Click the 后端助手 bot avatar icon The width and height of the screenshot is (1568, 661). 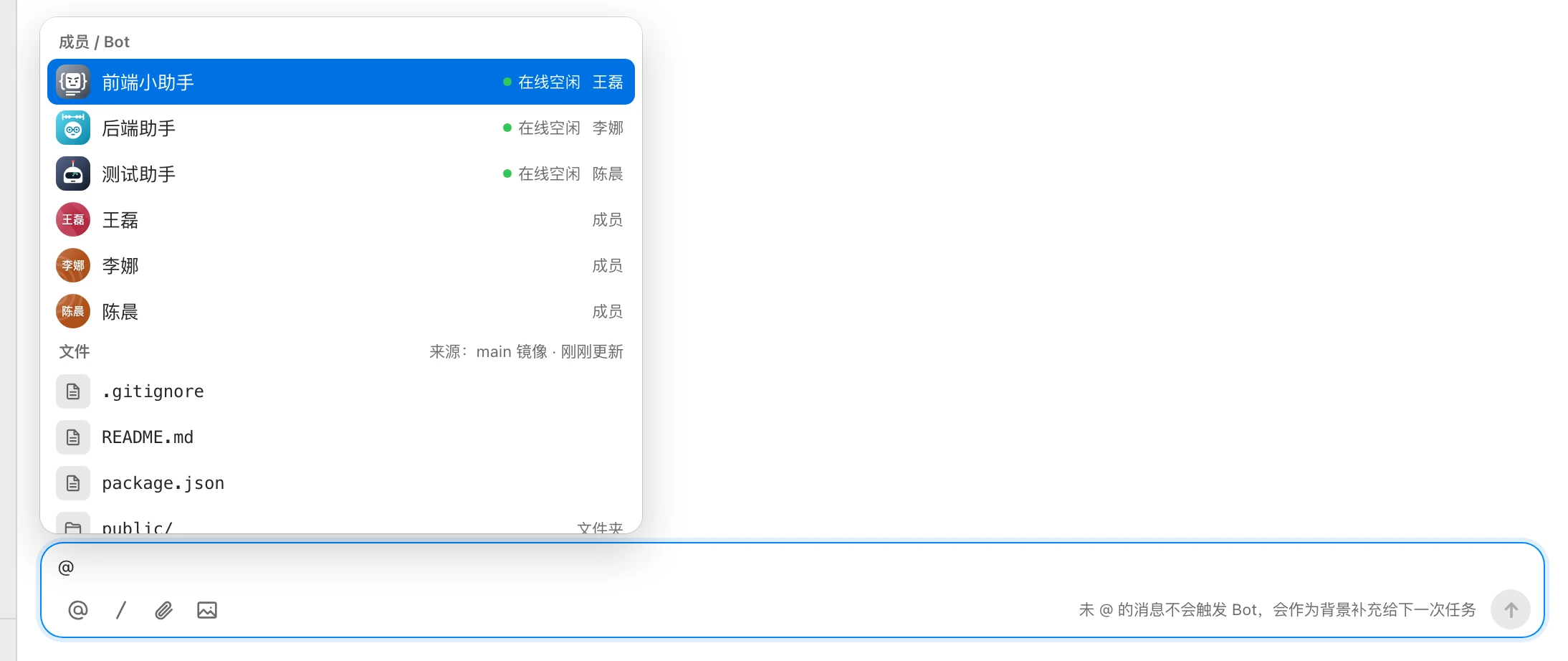click(73, 128)
